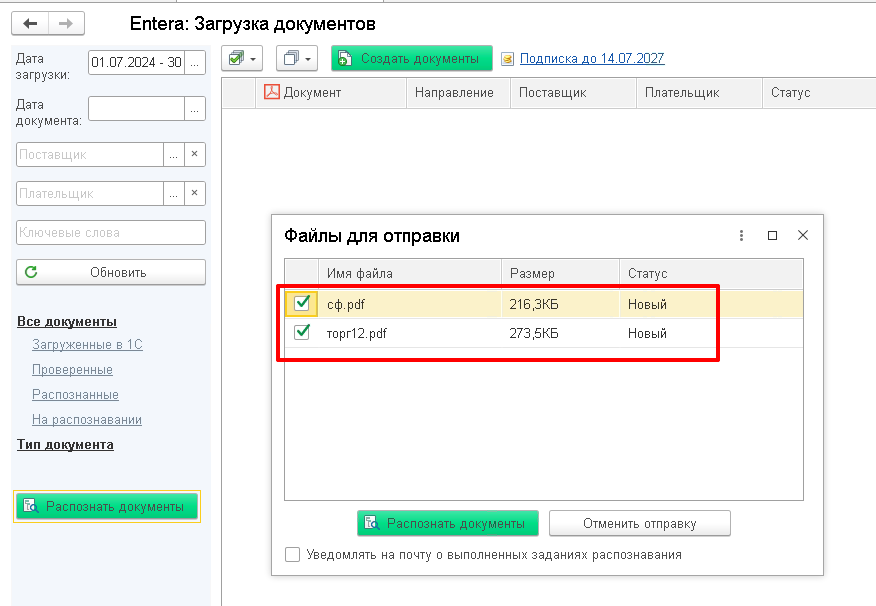This screenshot has height=606, width=876.
Task: Click the PDF icon in Документ column header
Action: click(x=272, y=92)
